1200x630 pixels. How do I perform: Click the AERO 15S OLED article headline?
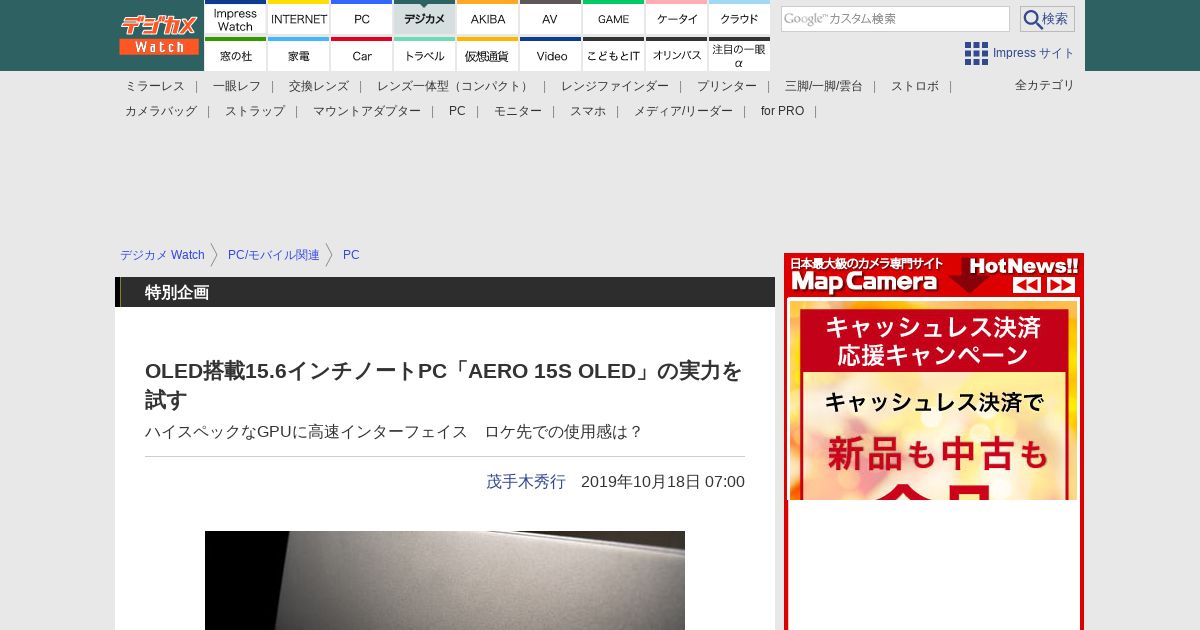click(444, 385)
